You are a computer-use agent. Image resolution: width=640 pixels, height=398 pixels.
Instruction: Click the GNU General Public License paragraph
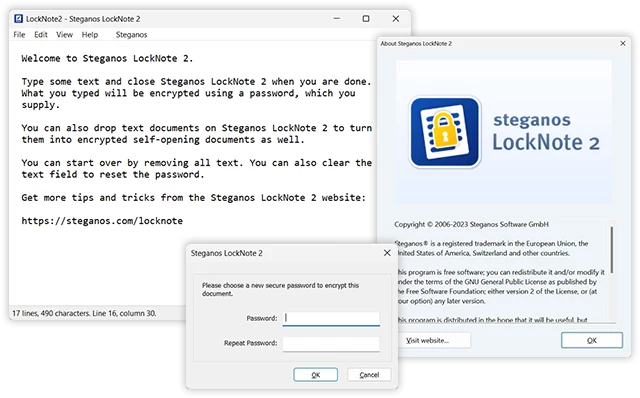[500, 287]
